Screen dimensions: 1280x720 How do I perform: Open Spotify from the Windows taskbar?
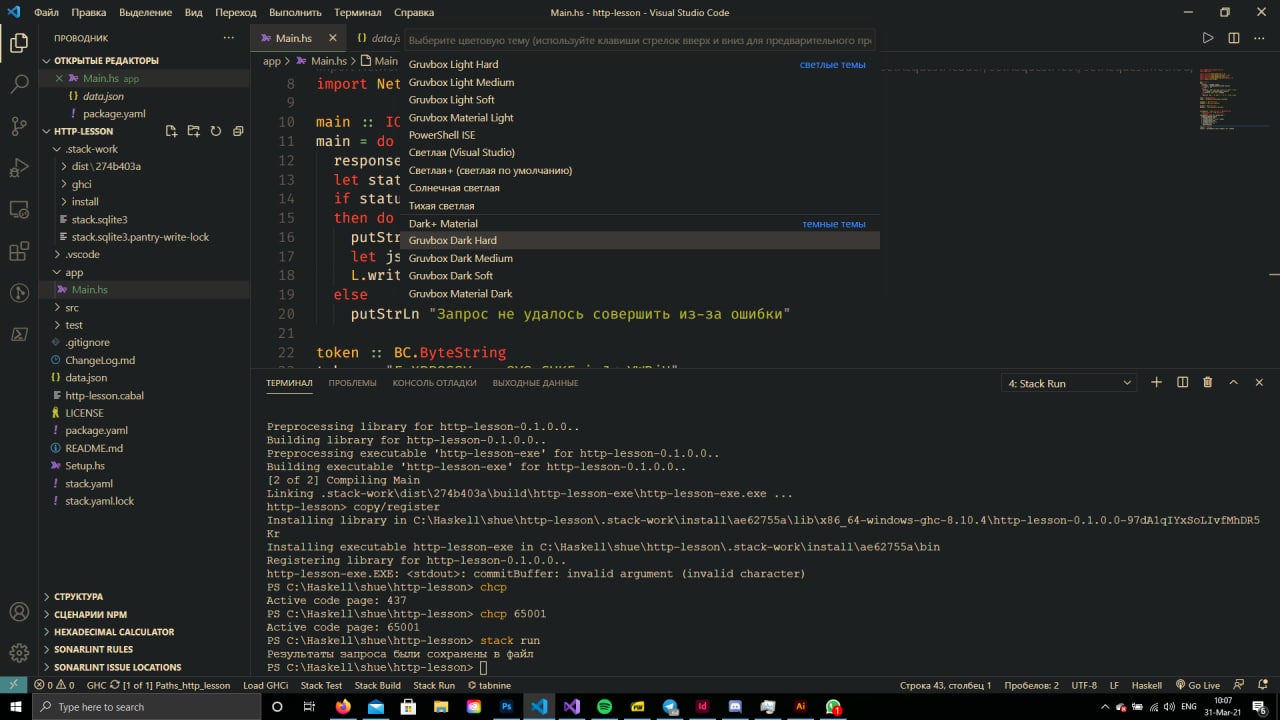[605, 706]
